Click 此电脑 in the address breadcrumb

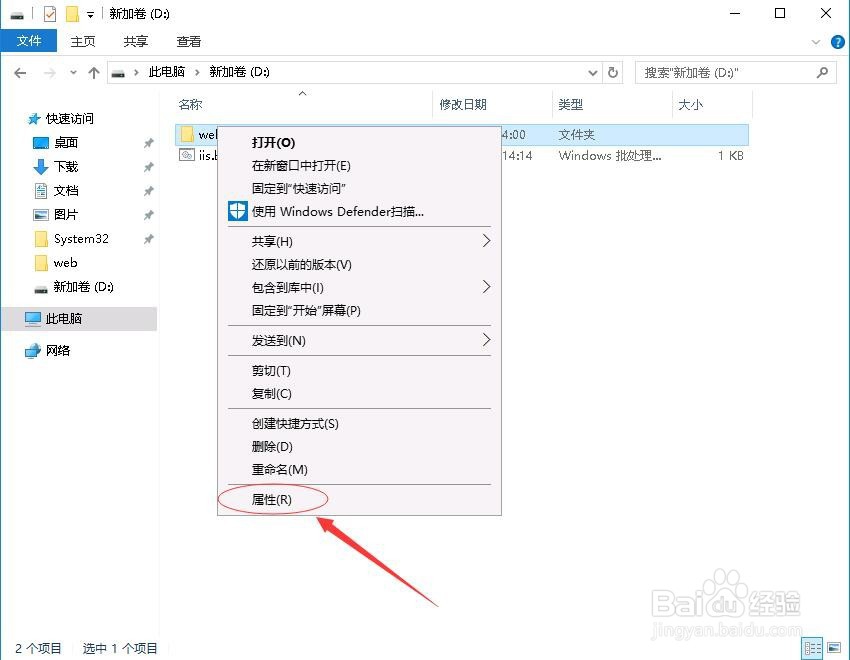click(166, 71)
